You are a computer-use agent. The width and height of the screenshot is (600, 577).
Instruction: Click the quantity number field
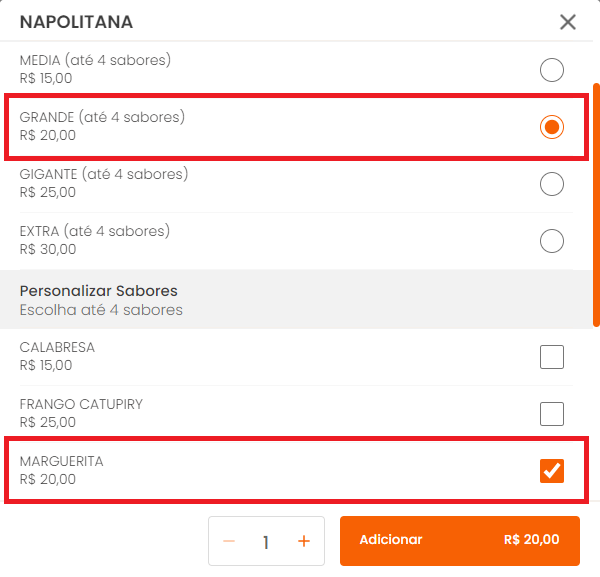click(266, 542)
